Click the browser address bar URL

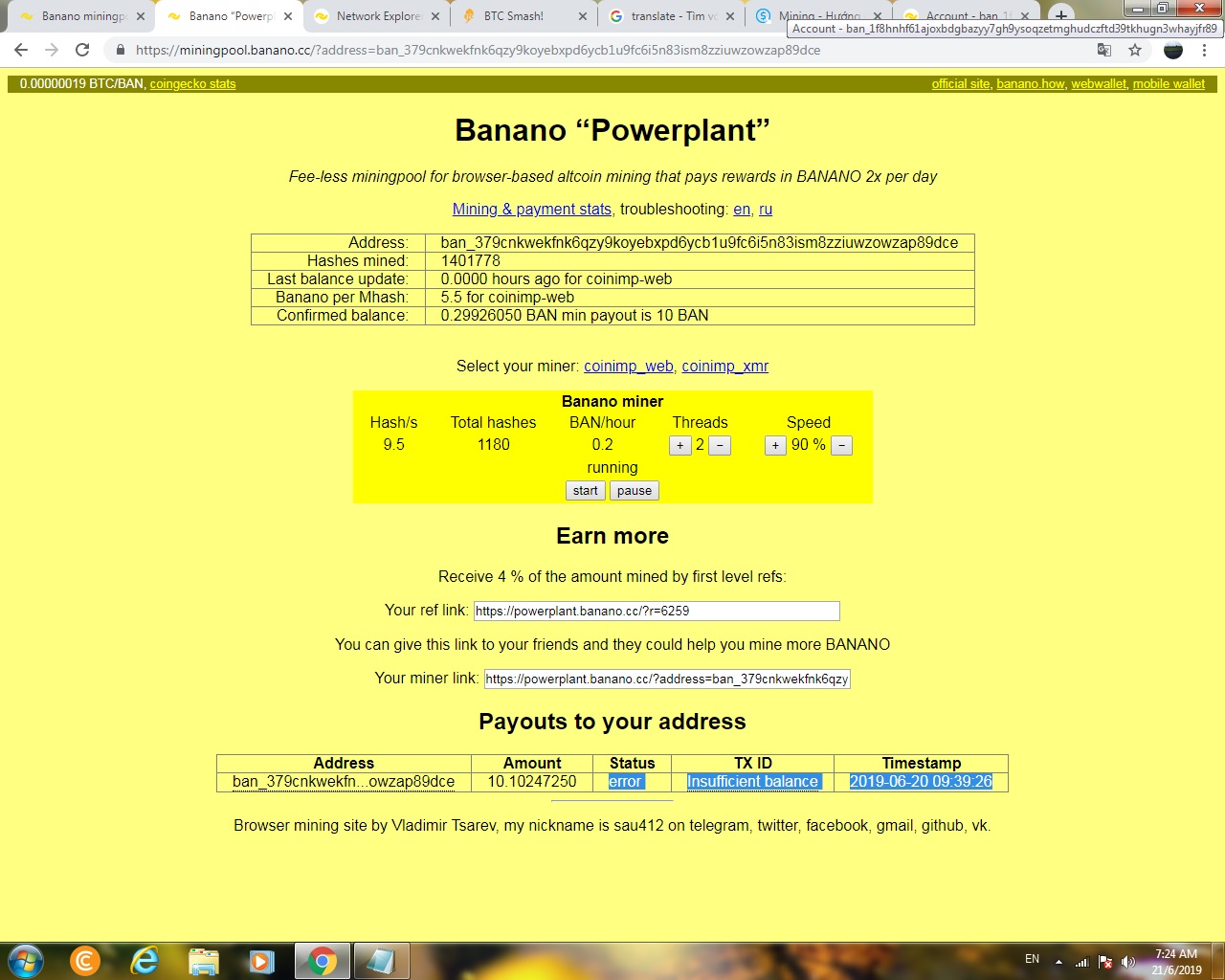478,50
